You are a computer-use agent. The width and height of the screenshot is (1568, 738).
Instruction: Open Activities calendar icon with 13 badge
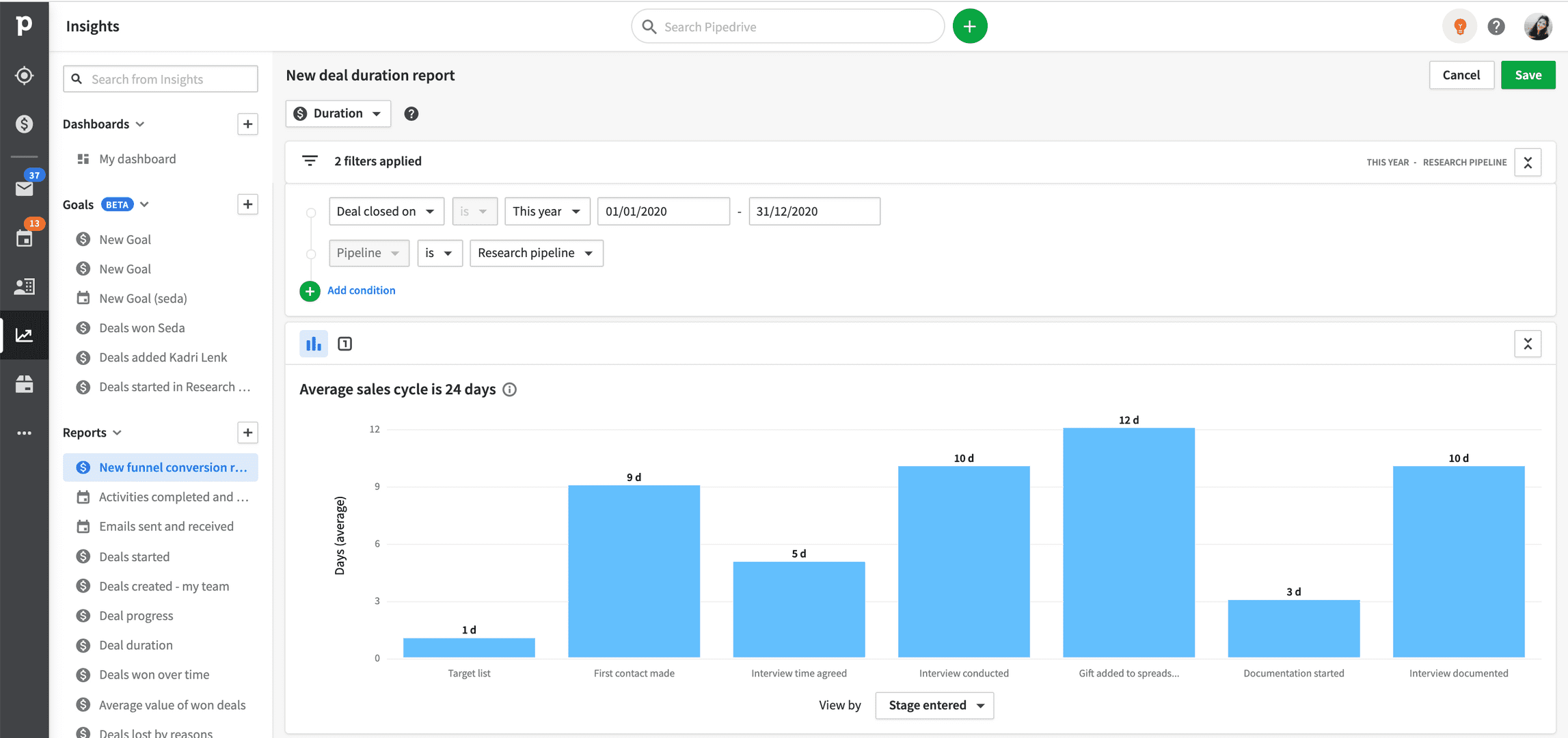click(25, 238)
